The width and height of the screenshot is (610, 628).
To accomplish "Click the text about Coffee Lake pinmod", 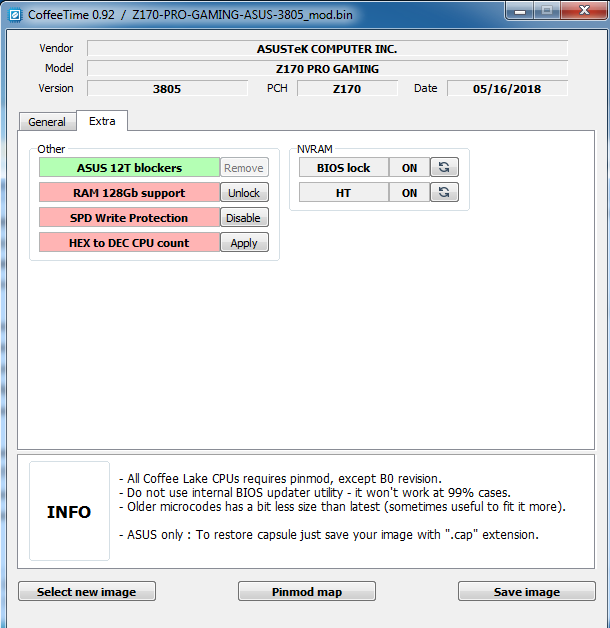I will (x=280, y=479).
